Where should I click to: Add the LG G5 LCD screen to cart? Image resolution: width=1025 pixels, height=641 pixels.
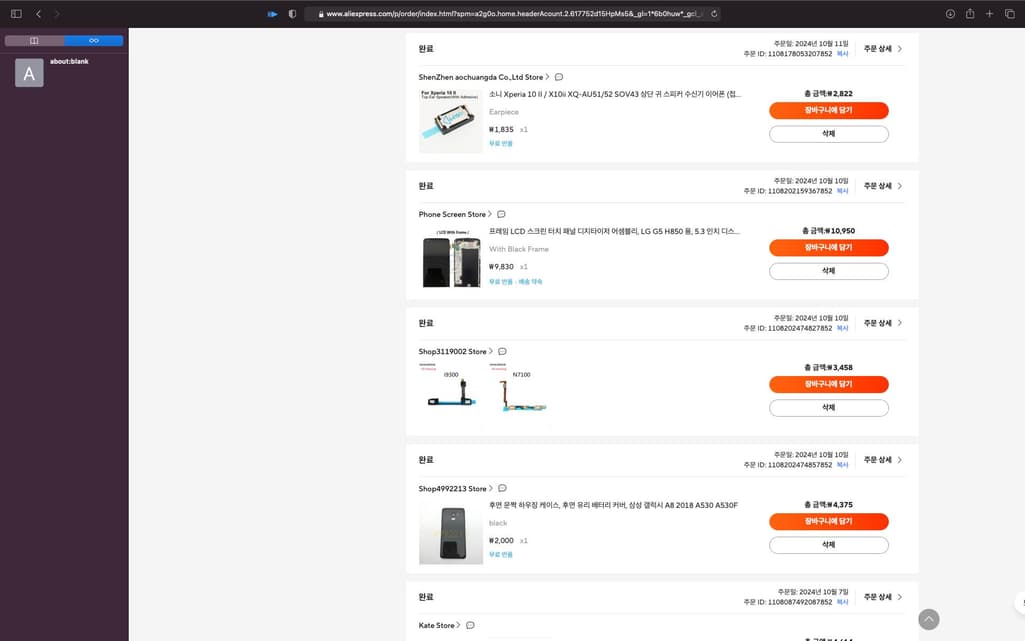tap(828, 247)
